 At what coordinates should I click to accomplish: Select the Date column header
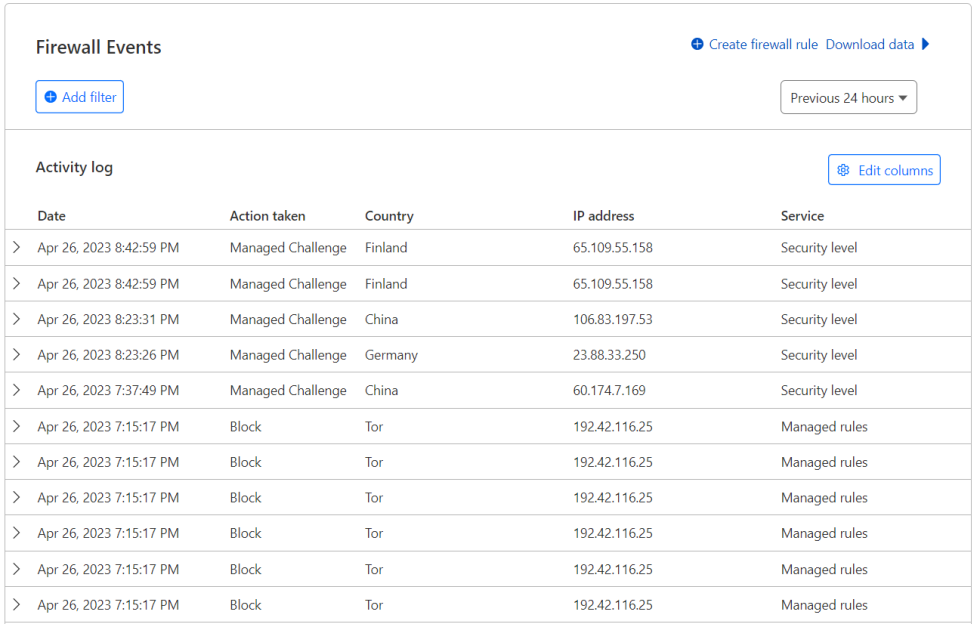coord(51,216)
